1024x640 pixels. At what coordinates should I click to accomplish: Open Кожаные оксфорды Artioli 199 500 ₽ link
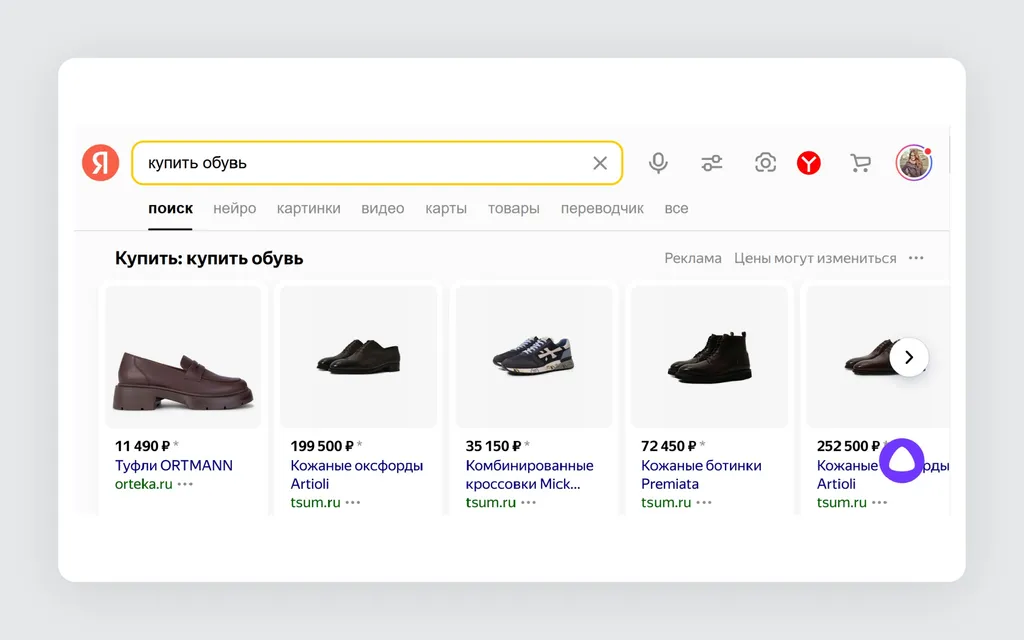357,475
